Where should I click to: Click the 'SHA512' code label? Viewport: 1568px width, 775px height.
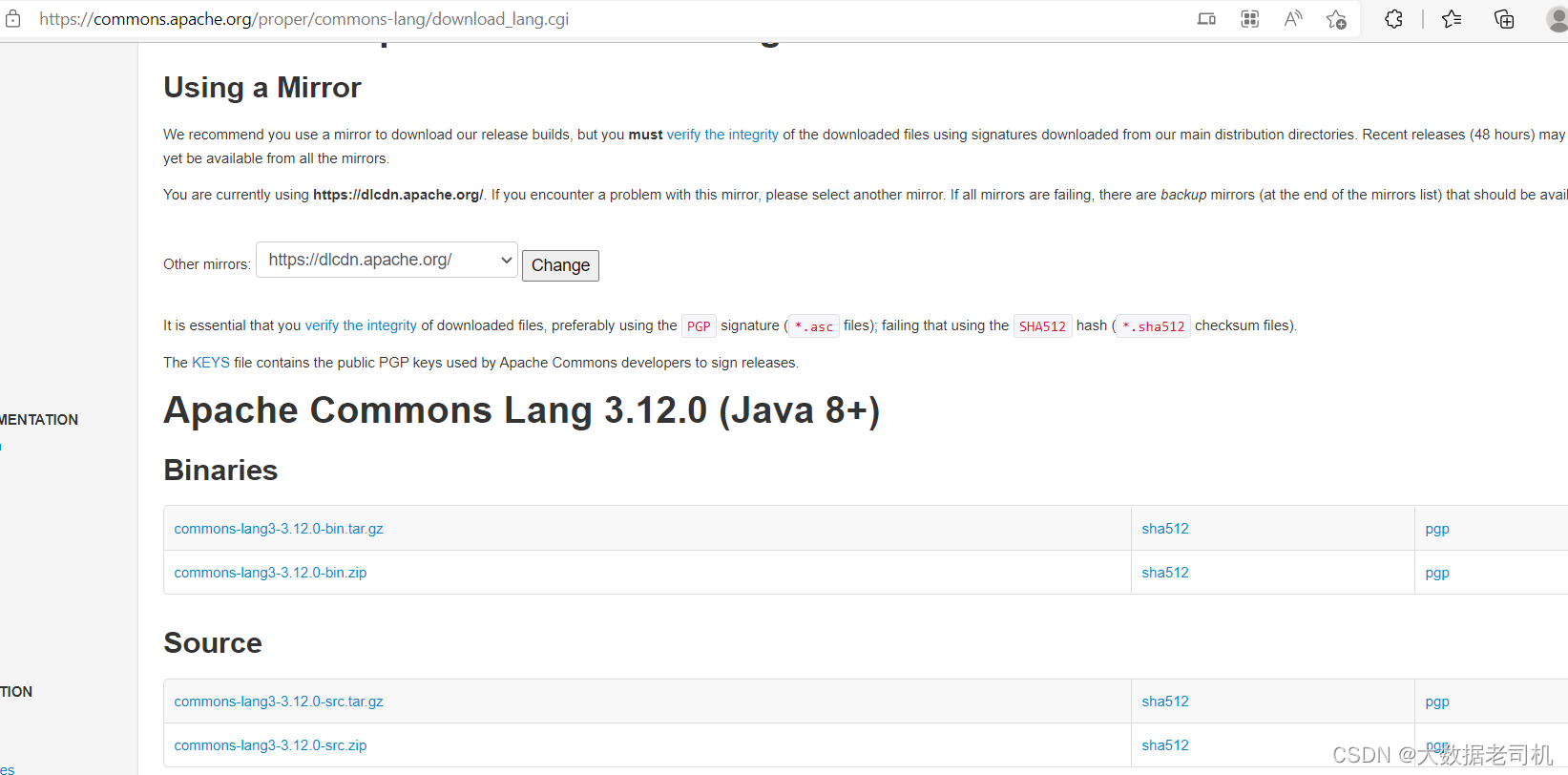point(1042,326)
